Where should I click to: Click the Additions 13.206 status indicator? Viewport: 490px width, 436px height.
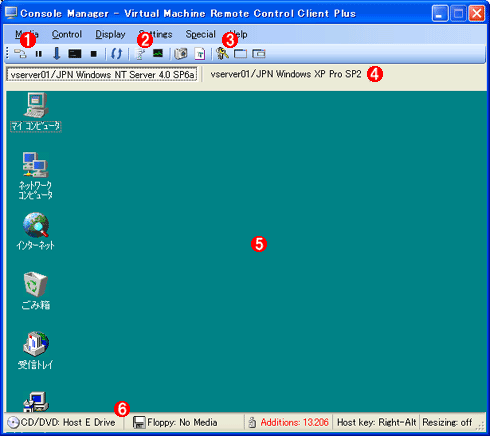[289, 422]
